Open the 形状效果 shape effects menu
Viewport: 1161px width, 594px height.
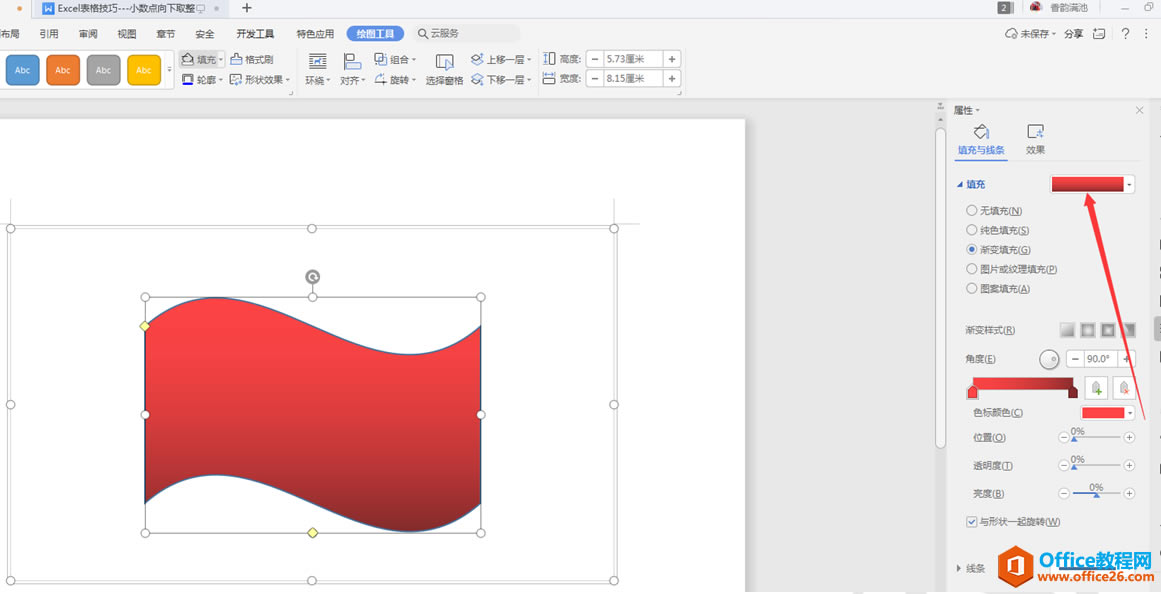[x=260, y=79]
